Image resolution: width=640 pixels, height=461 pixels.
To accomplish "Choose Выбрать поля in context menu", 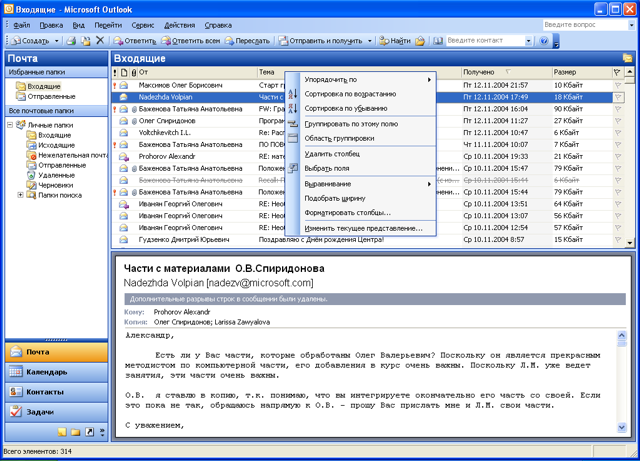I will tap(361, 168).
